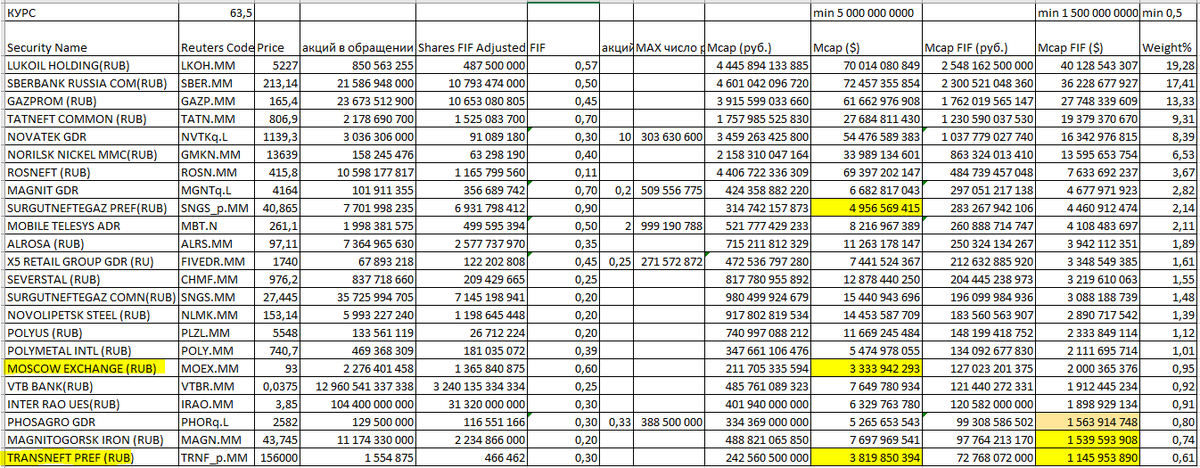The height and width of the screenshot is (468, 1200).
Task: Select NOVATEK max shares cell 303 630 600
Action: click(x=669, y=135)
